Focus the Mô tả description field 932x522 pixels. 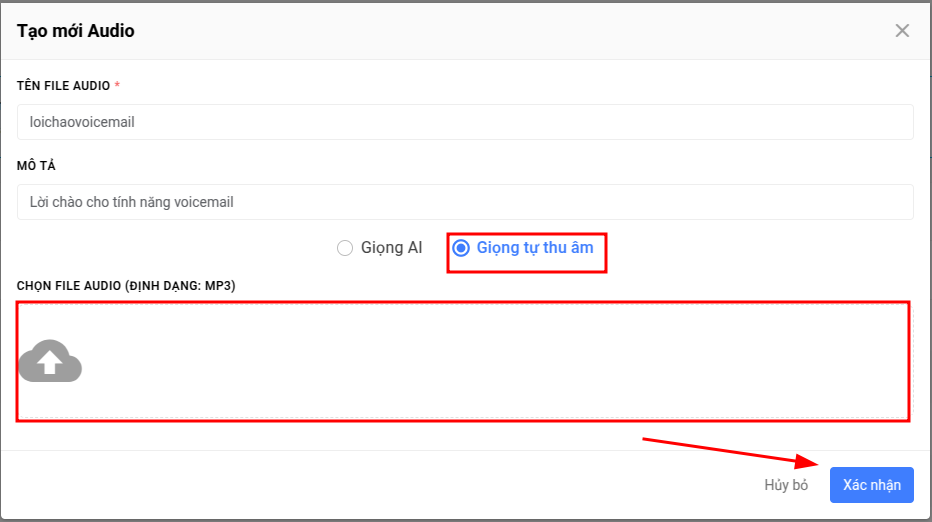pyautogui.click(x=465, y=202)
